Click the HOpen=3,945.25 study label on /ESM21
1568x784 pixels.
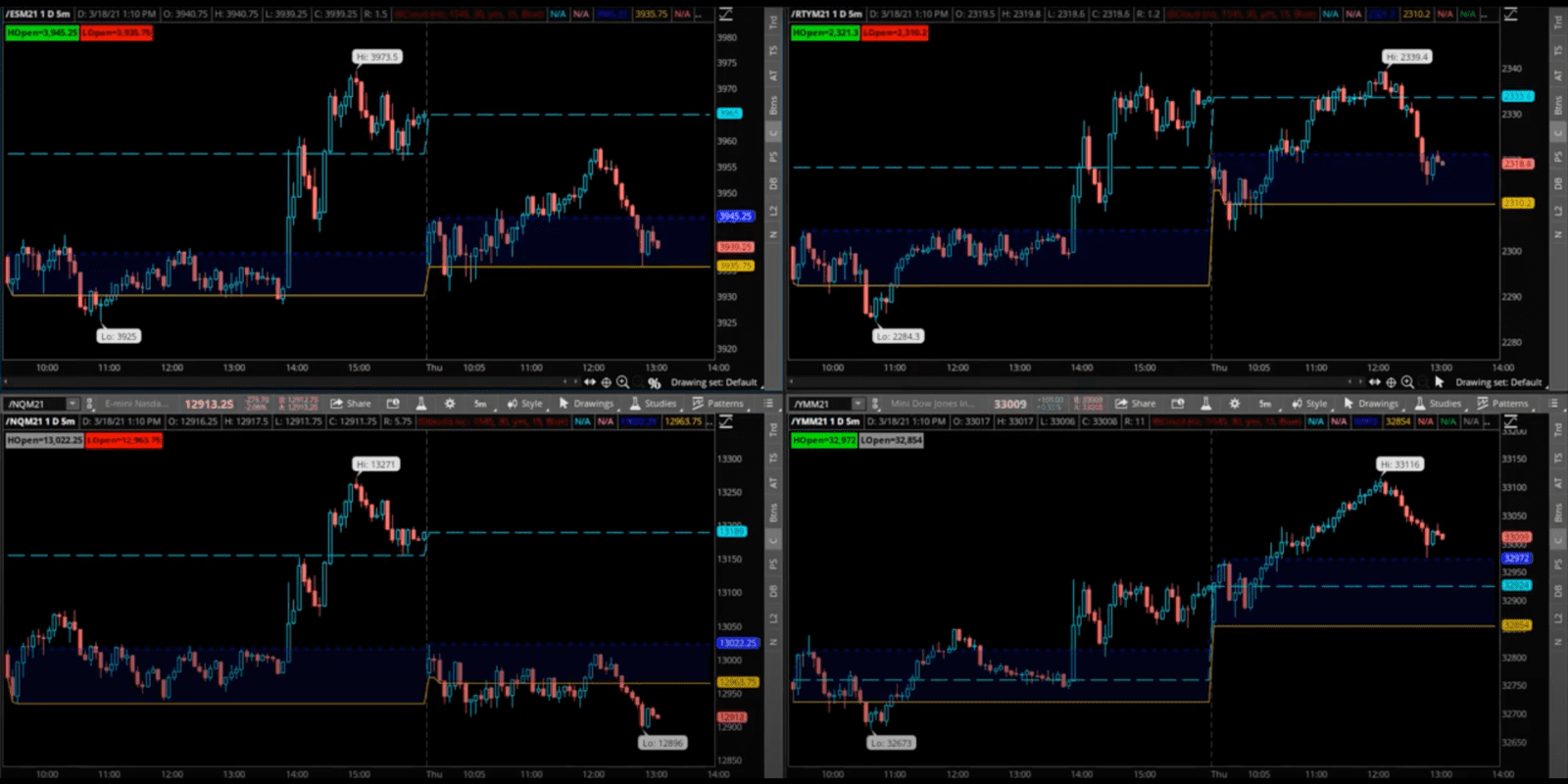42,32
